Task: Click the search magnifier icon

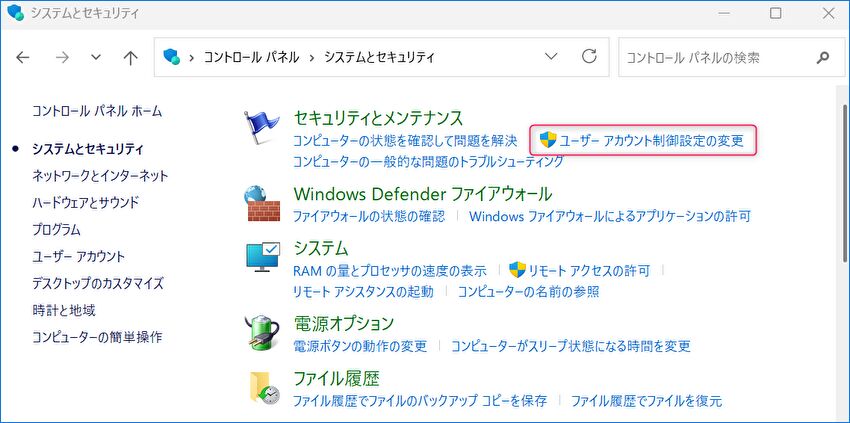Action: click(823, 57)
